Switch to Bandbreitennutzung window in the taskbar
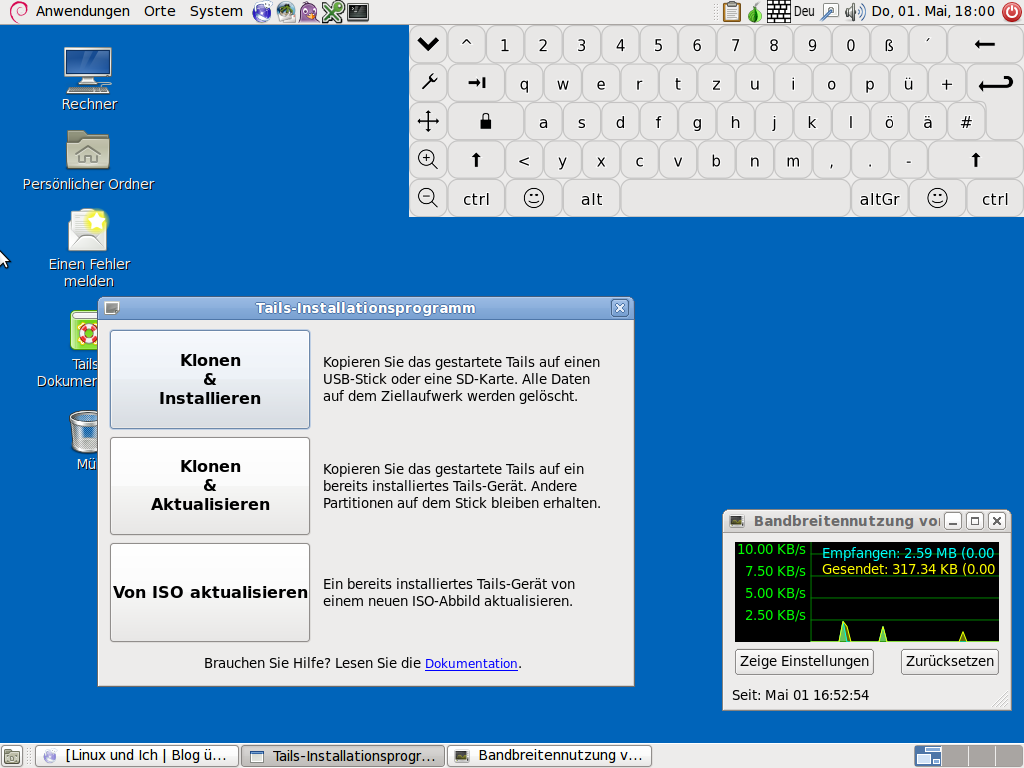Screen dimensions: 1024x768 point(549,756)
